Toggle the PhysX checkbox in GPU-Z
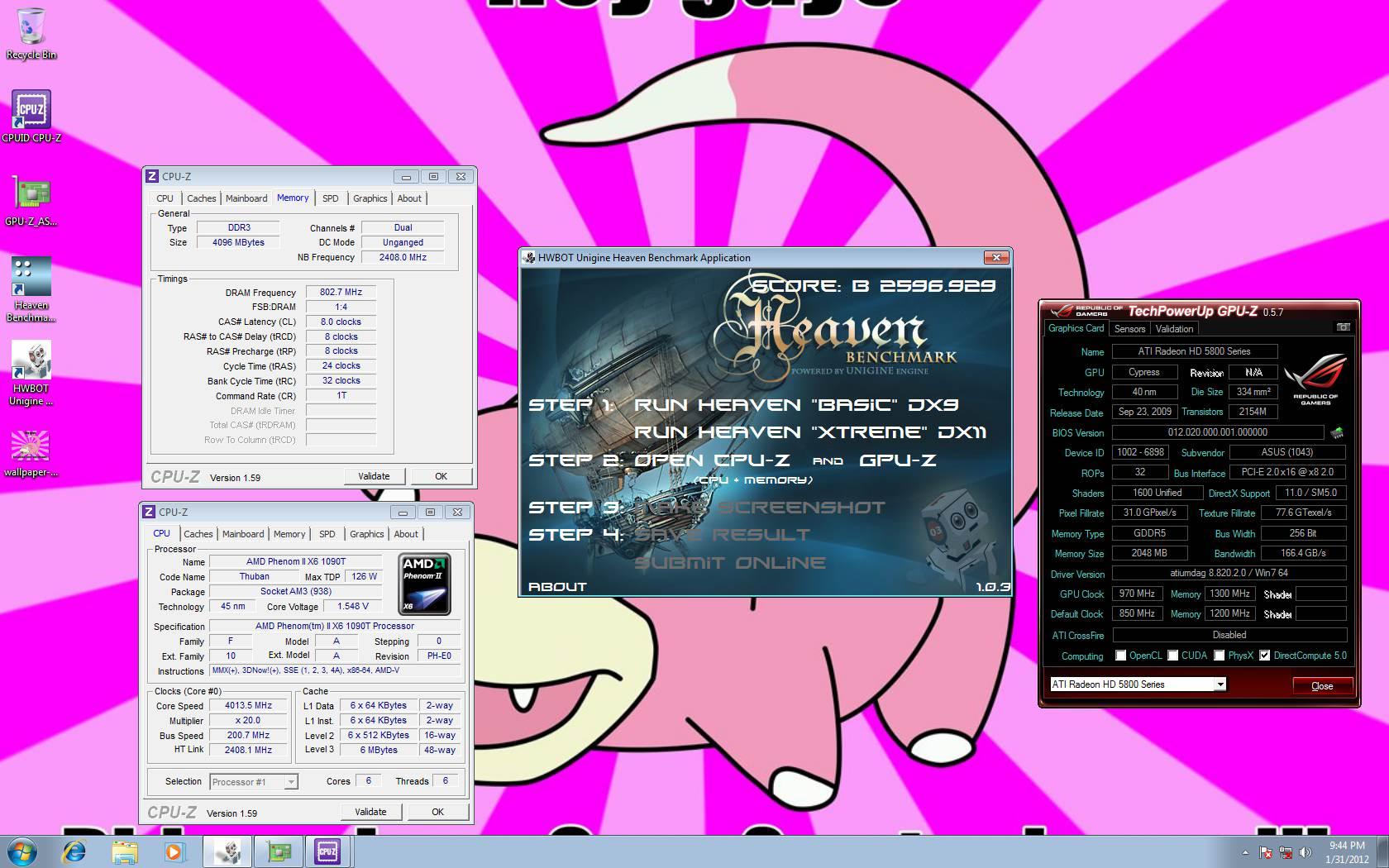The width and height of the screenshot is (1389, 868). pyautogui.click(x=1220, y=656)
